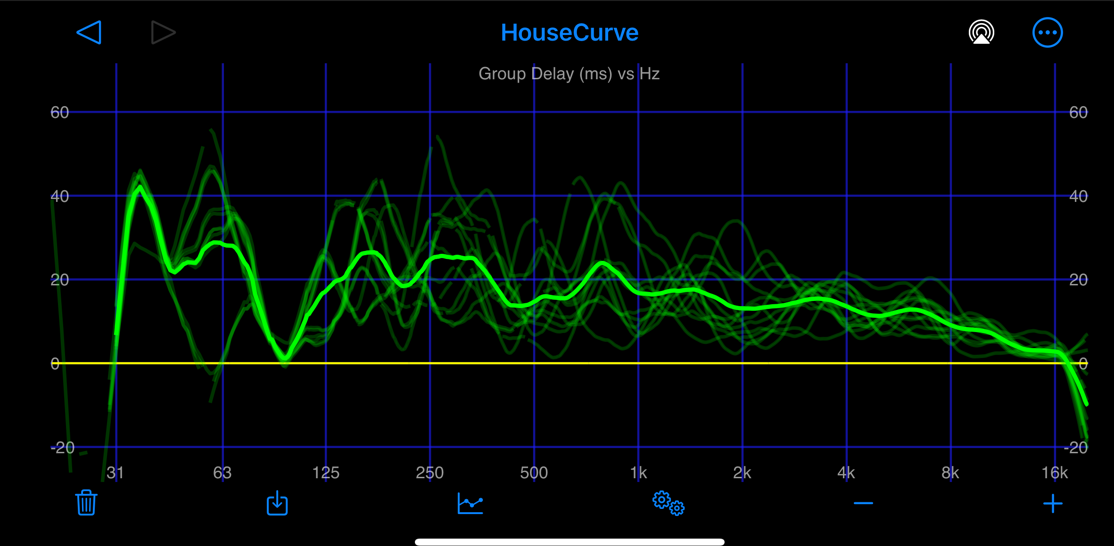Open the AirPlay streaming icon
The height and width of the screenshot is (546, 1114).
click(x=981, y=33)
